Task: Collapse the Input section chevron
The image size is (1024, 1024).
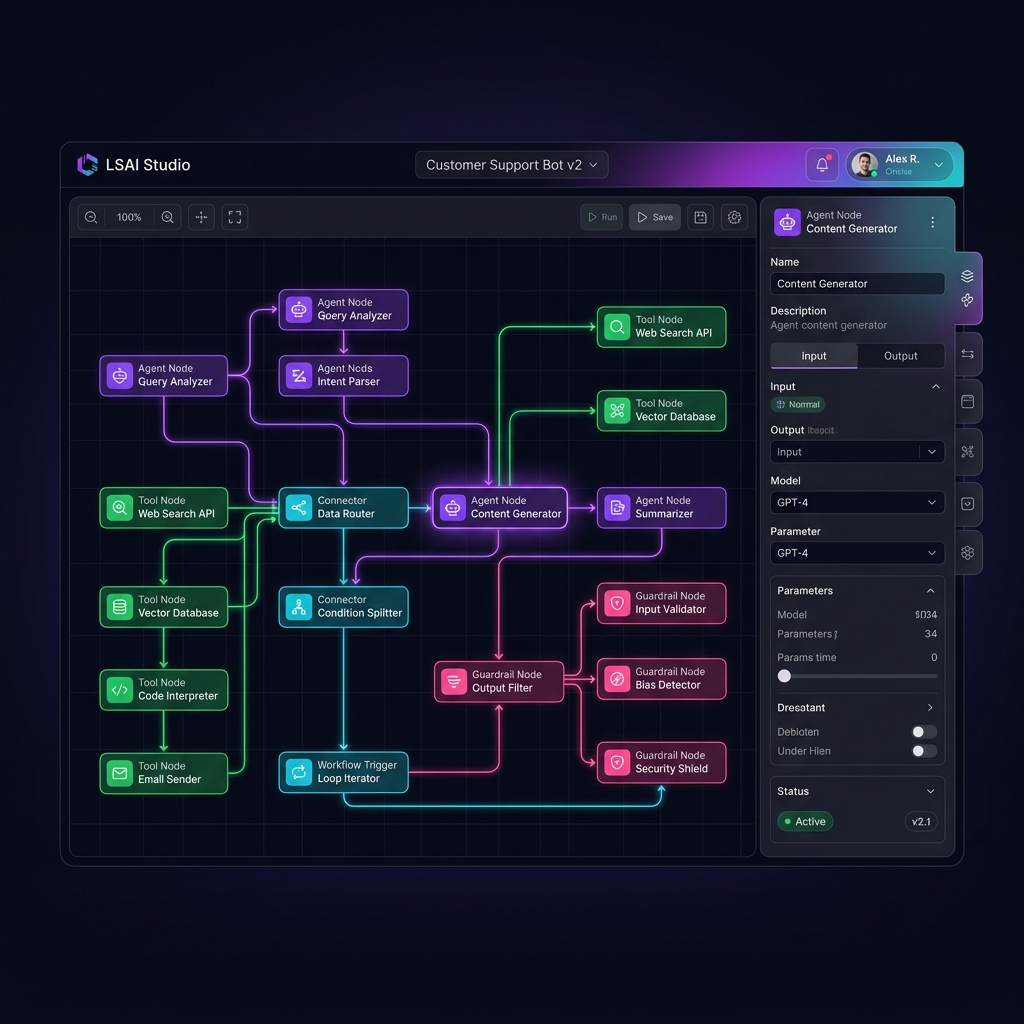Action: coord(935,387)
